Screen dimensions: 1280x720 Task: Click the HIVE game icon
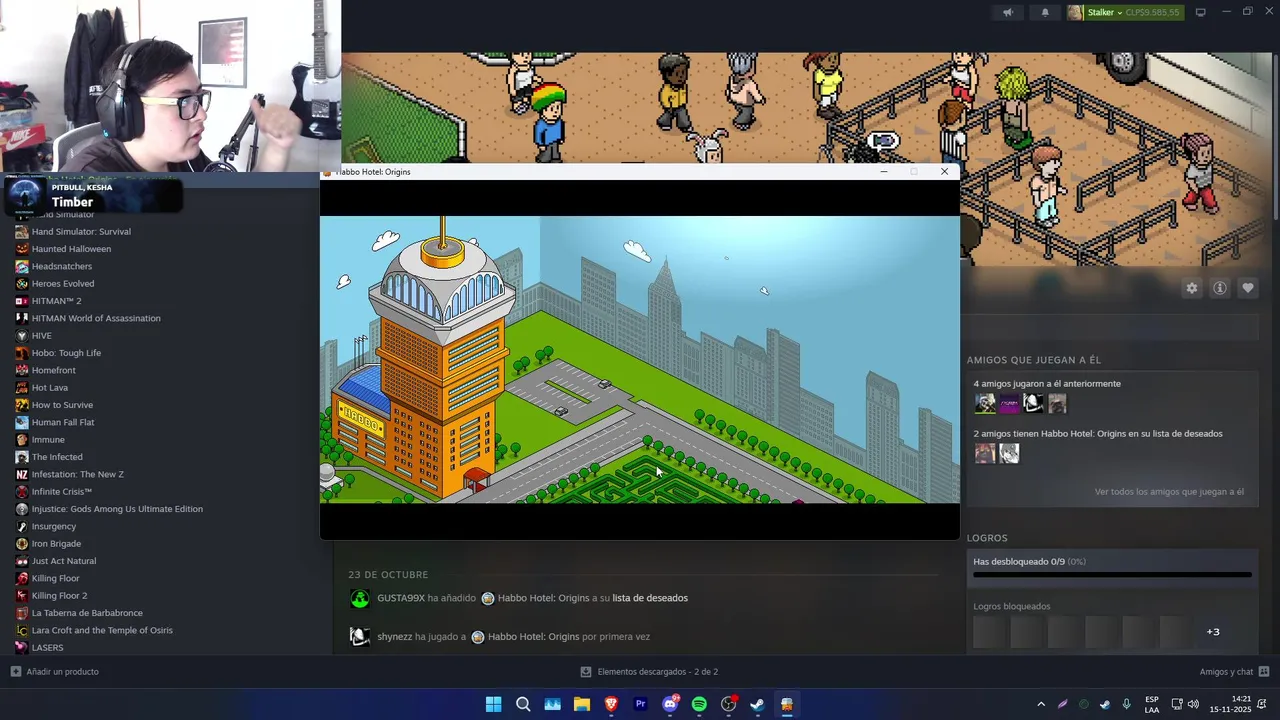coord(22,335)
